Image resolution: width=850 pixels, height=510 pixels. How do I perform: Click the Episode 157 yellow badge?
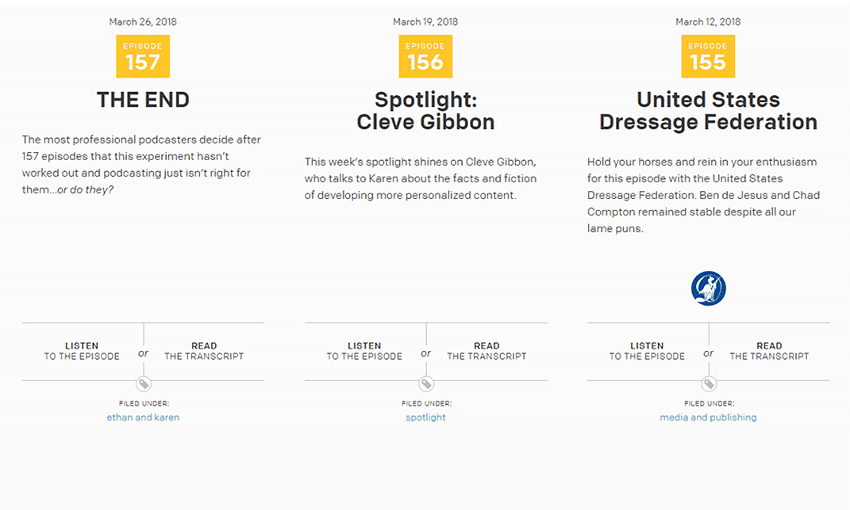[143, 56]
